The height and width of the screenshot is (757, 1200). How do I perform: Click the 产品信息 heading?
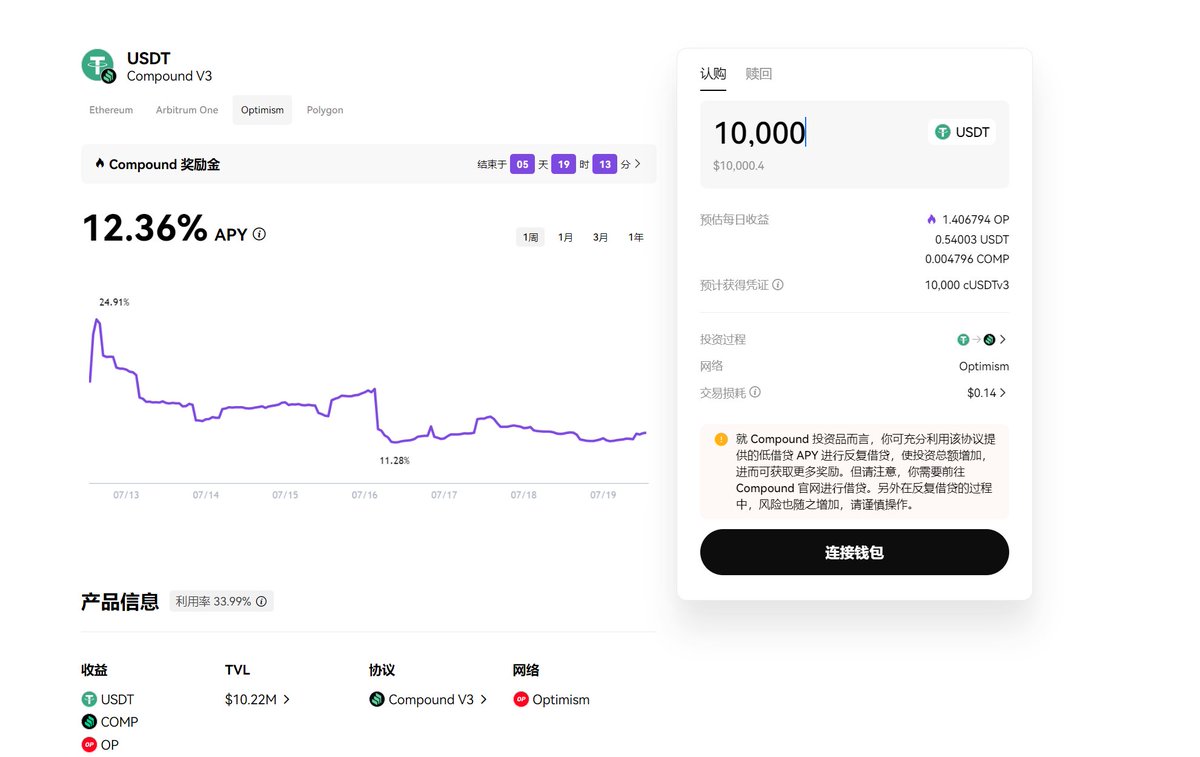pyautogui.click(x=120, y=602)
